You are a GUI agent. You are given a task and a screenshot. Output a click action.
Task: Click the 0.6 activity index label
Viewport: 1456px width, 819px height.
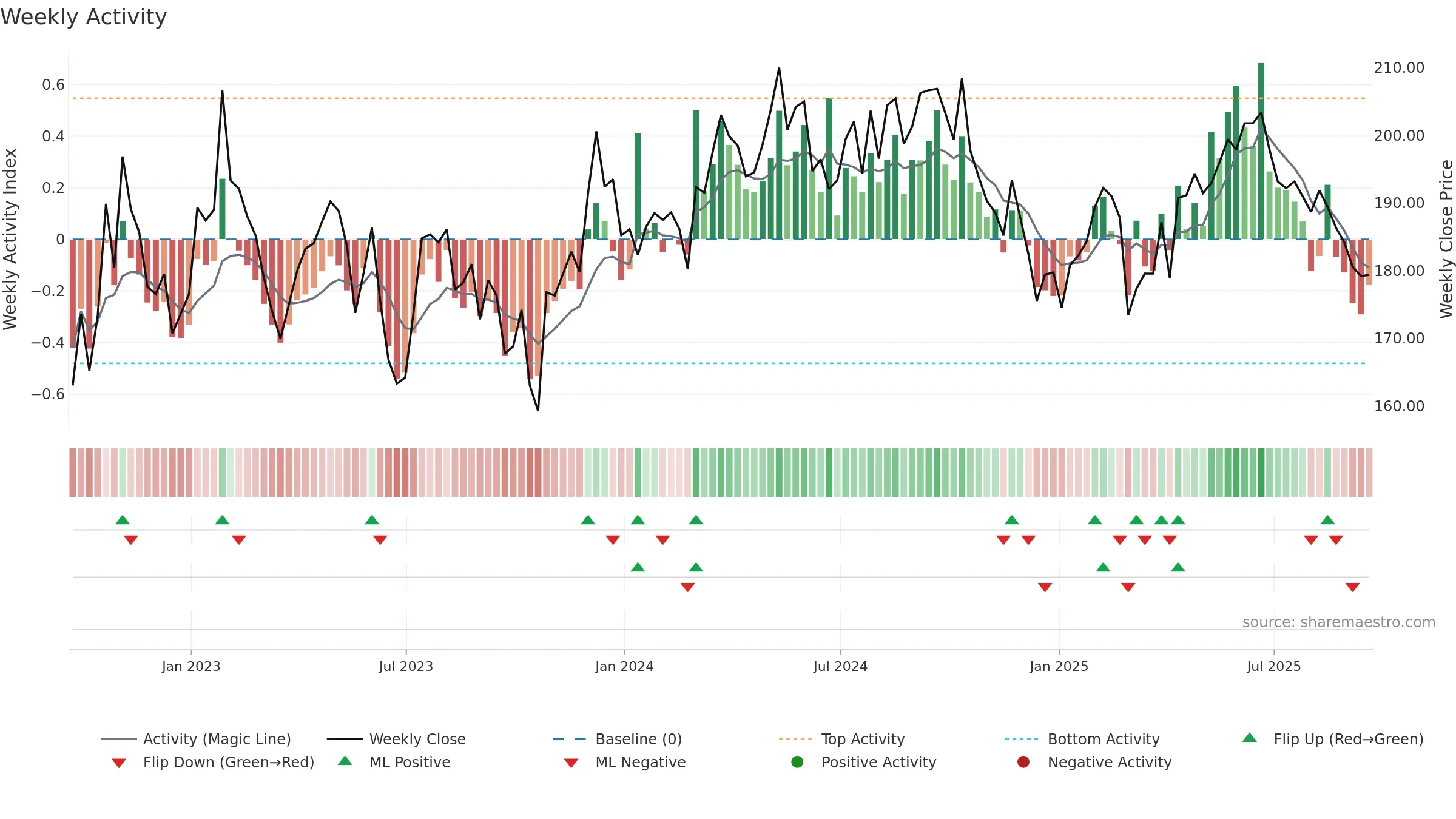pos(53,84)
